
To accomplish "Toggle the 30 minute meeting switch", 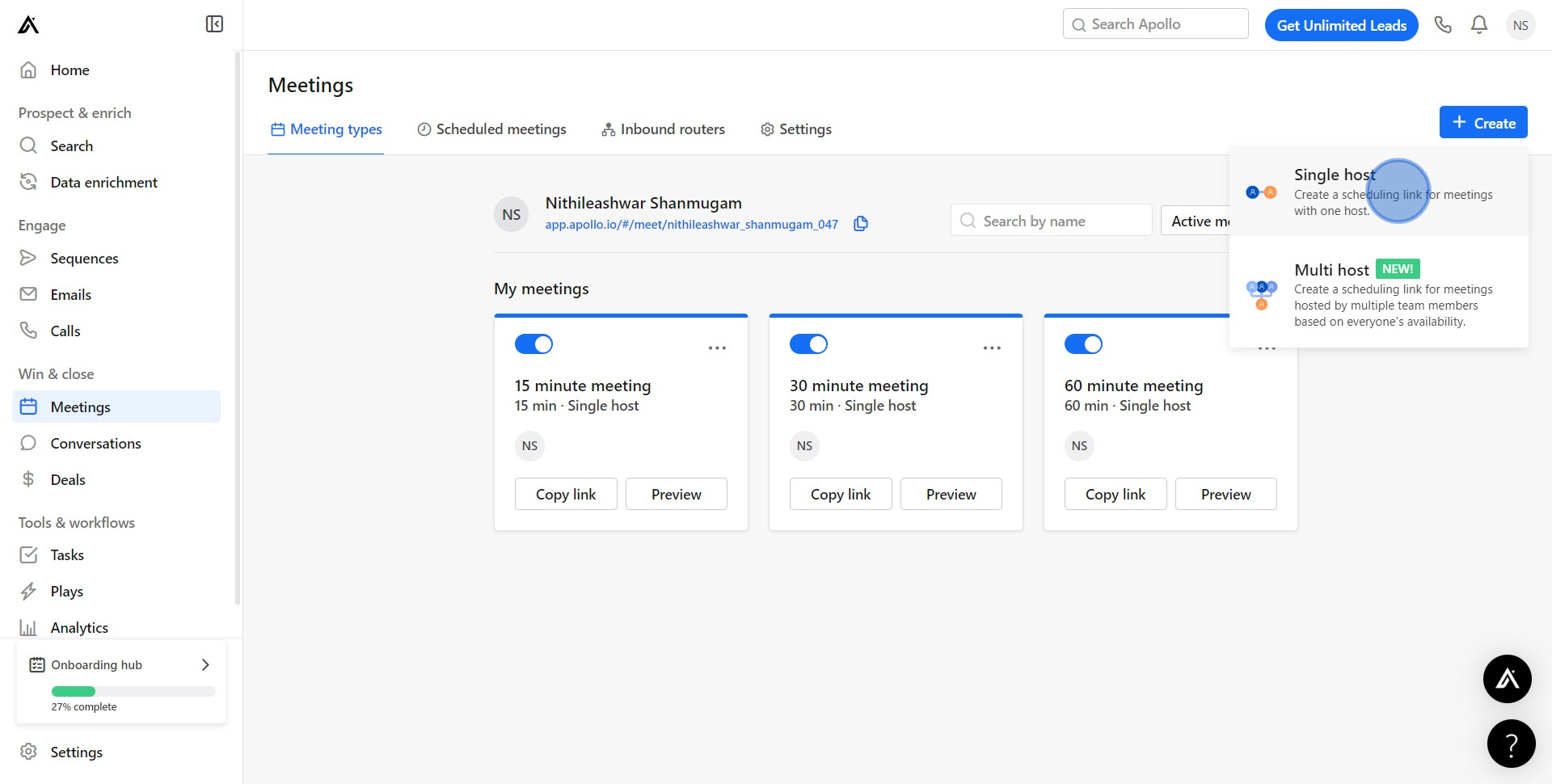I will 808,344.
